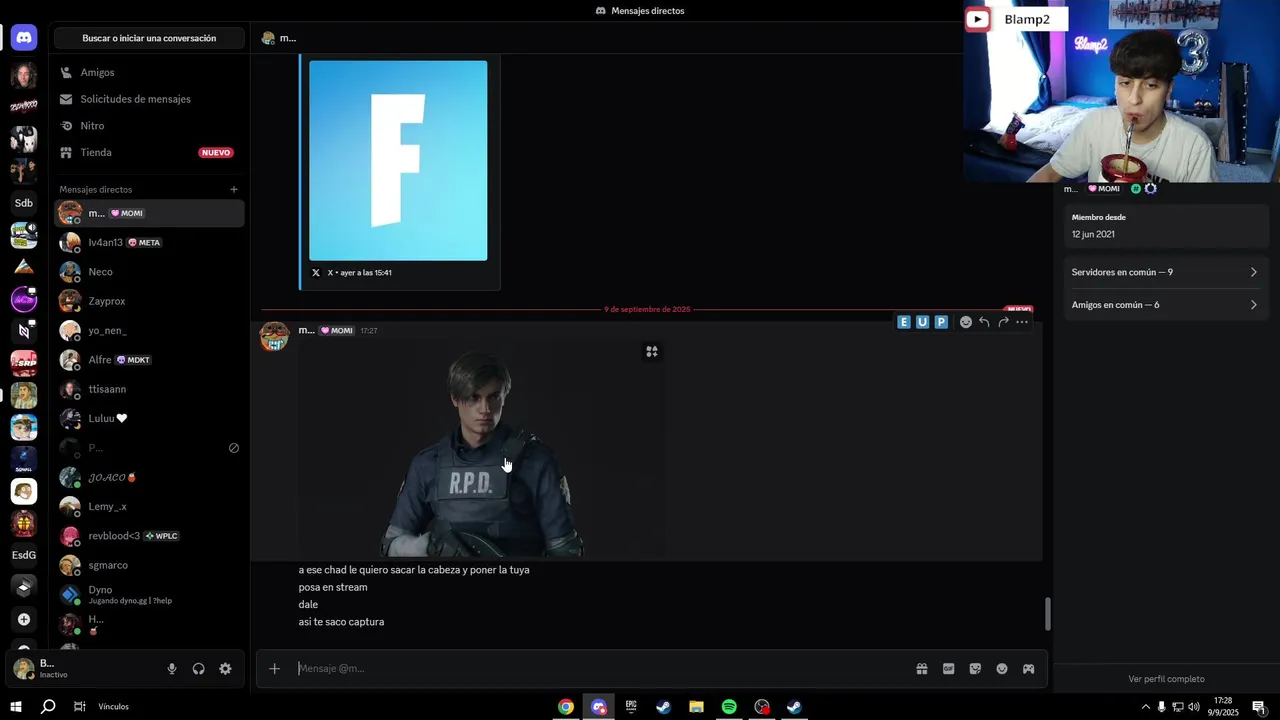The image size is (1280, 720).
Task: Open Ver perfil completo link
Action: click(x=1166, y=679)
